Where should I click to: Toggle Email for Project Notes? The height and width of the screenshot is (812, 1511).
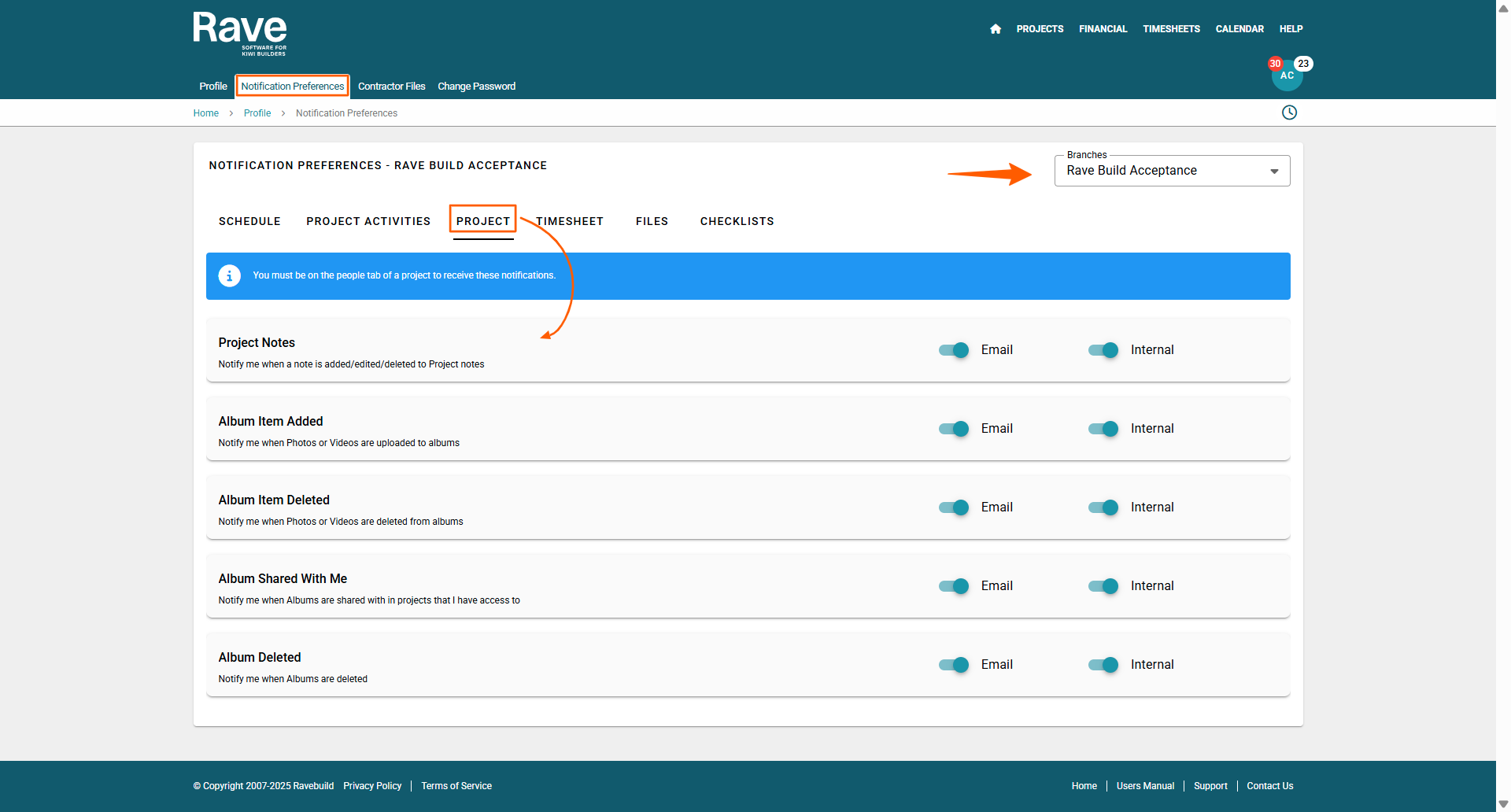click(x=954, y=350)
